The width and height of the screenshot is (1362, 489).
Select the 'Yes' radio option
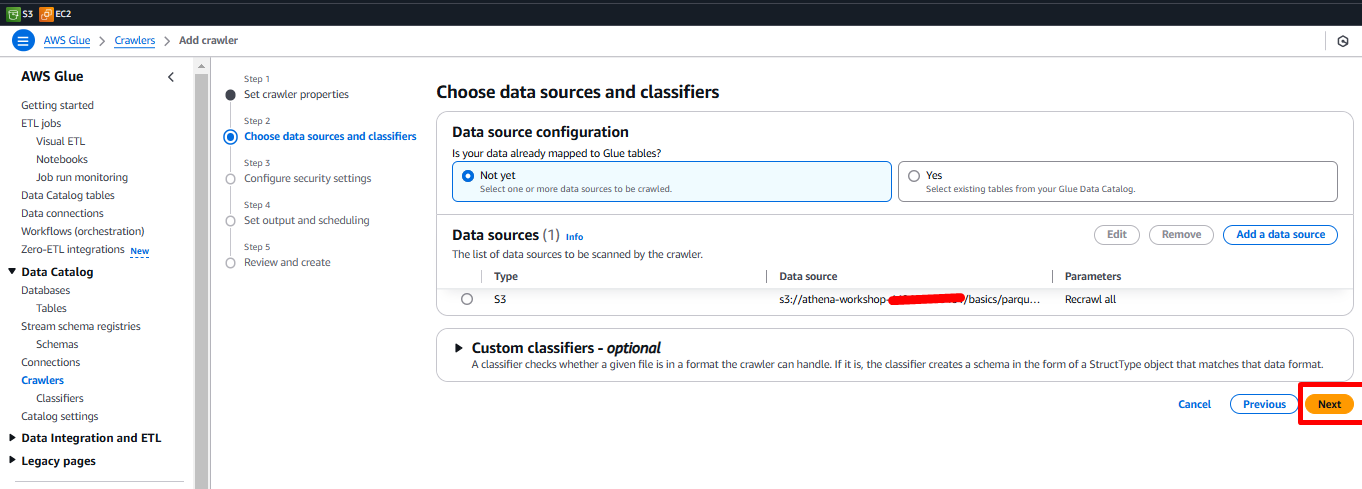(913, 176)
